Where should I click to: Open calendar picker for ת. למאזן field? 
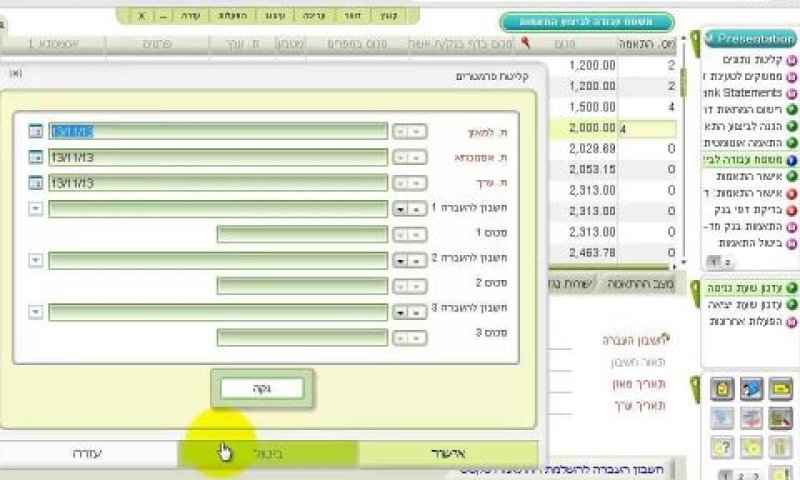click(x=36, y=131)
